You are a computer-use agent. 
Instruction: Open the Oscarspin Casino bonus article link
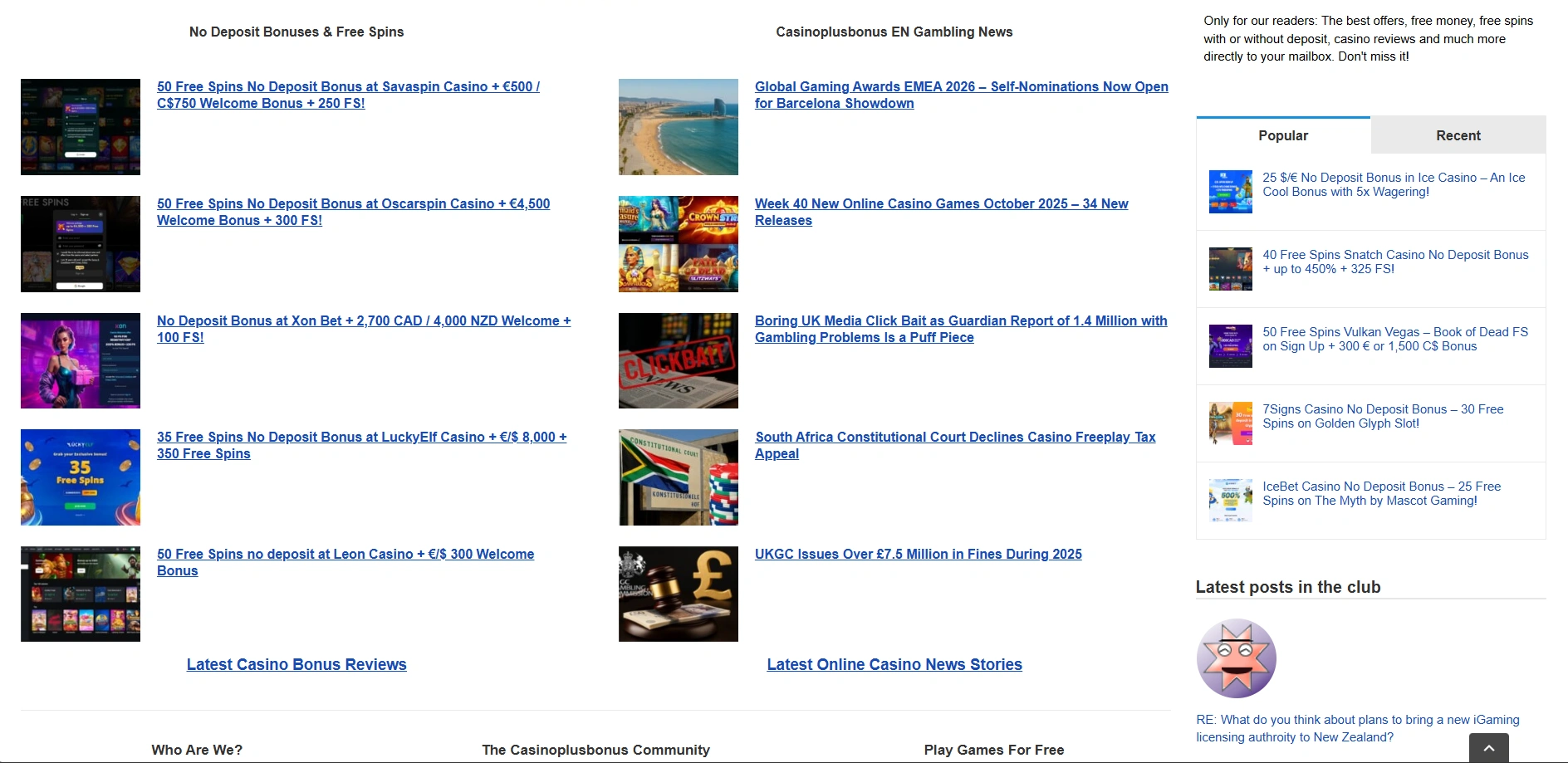(353, 212)
